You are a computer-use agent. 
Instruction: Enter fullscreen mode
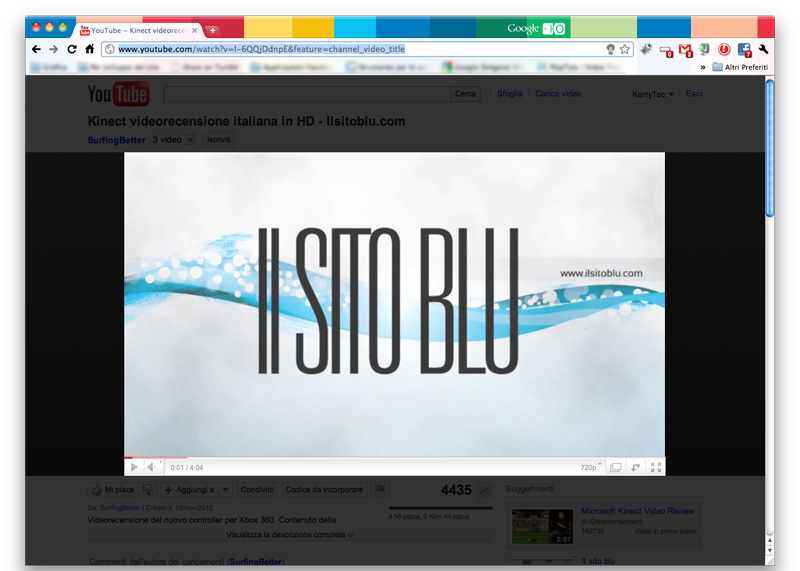click(656, 467)
